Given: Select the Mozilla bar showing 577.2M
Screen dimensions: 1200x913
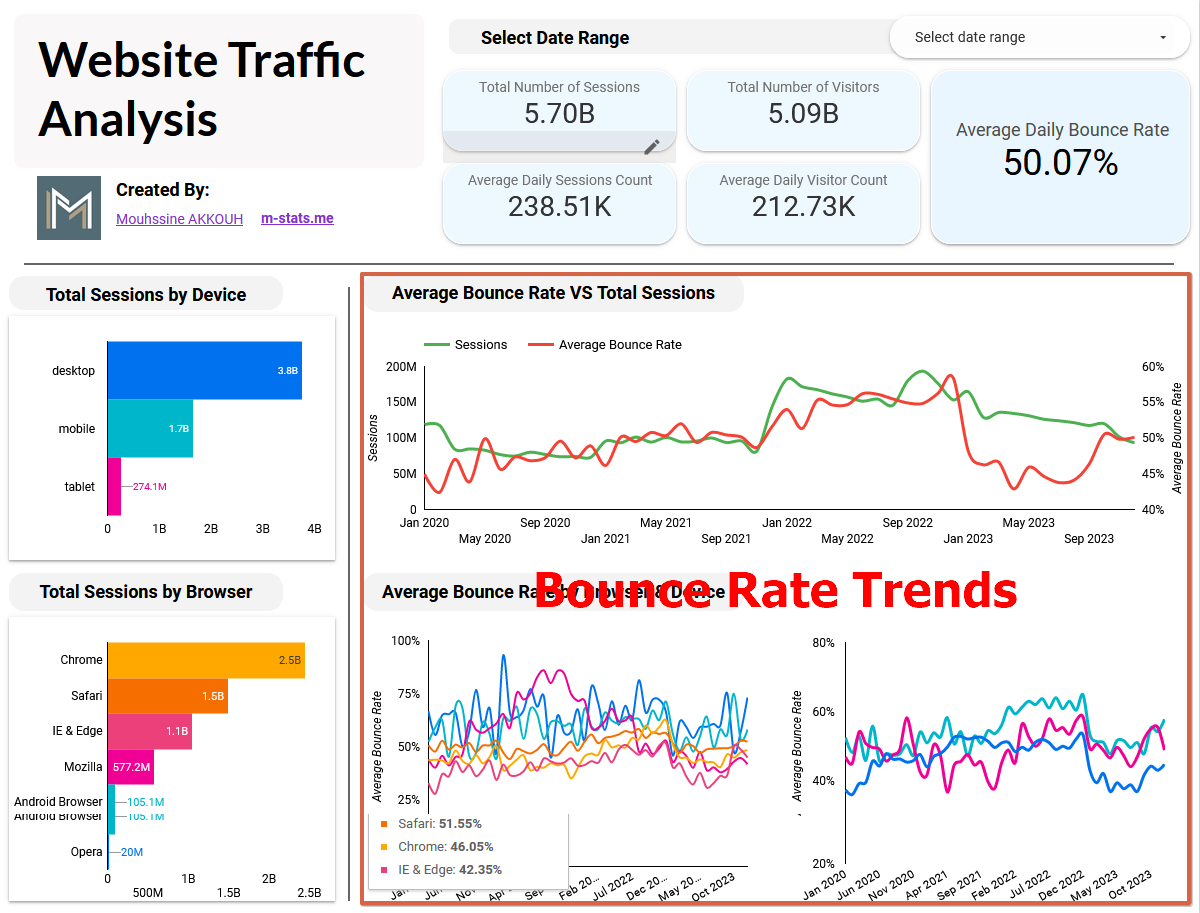Looking at the screenshot, I should 130,767.
